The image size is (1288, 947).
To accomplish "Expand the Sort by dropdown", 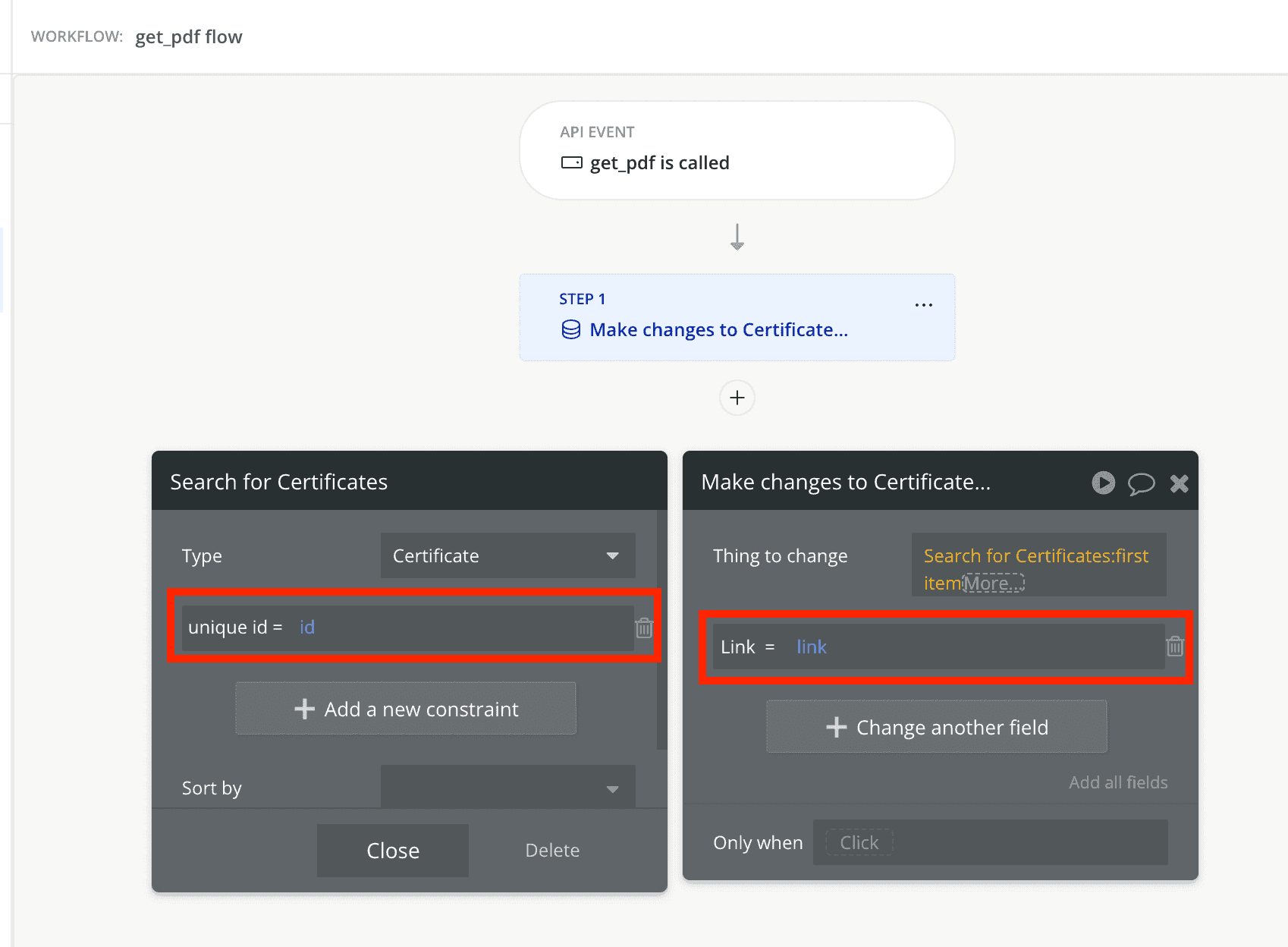I will pos(507,788).
